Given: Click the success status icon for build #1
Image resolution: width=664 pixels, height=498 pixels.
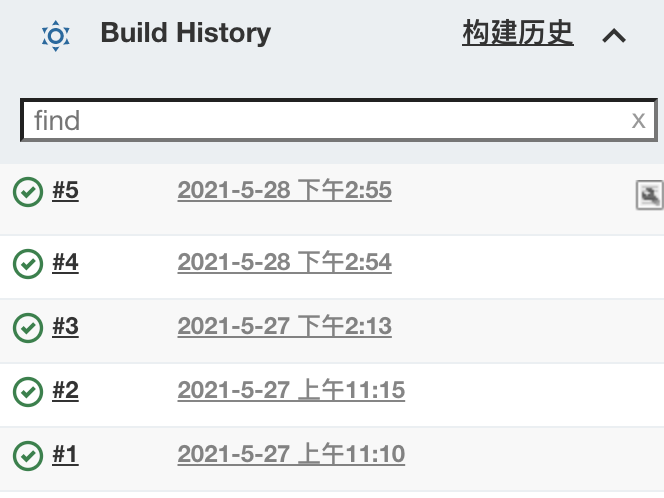Looking at the screenshot, I should (28, 456).
